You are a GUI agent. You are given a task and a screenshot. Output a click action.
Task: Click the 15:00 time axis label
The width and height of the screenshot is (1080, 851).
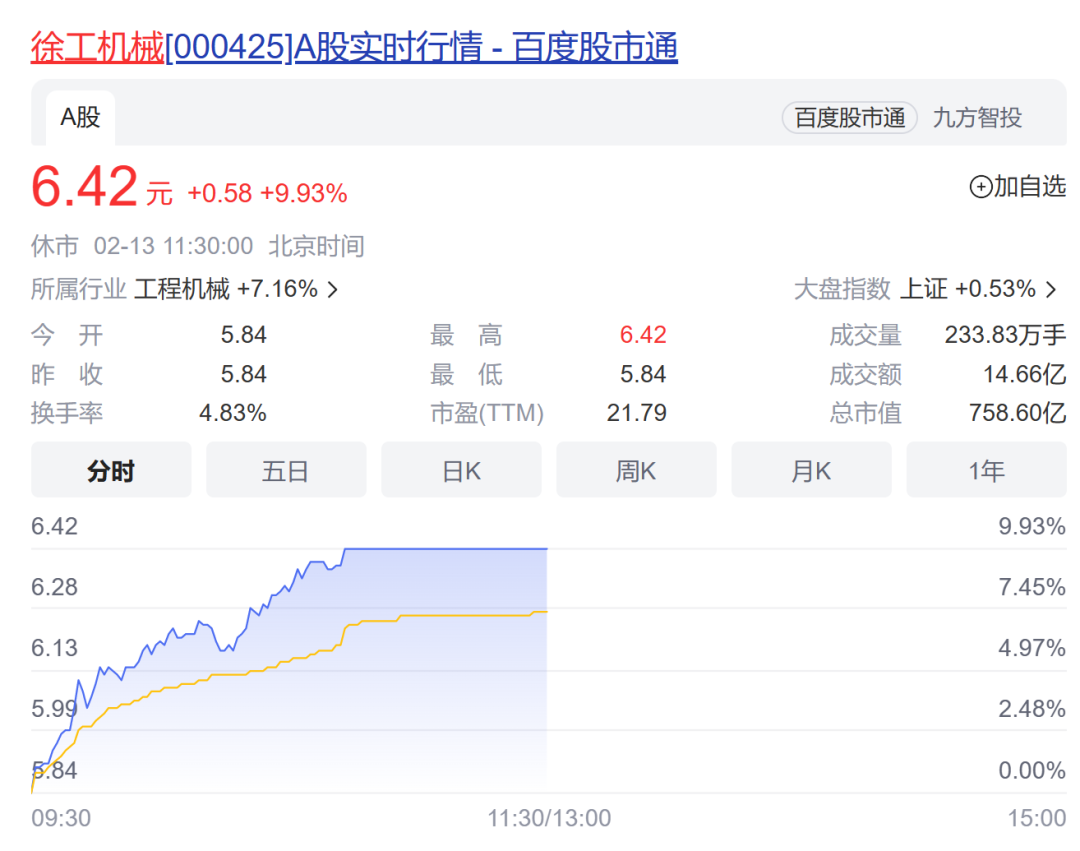coord(1037,818)
